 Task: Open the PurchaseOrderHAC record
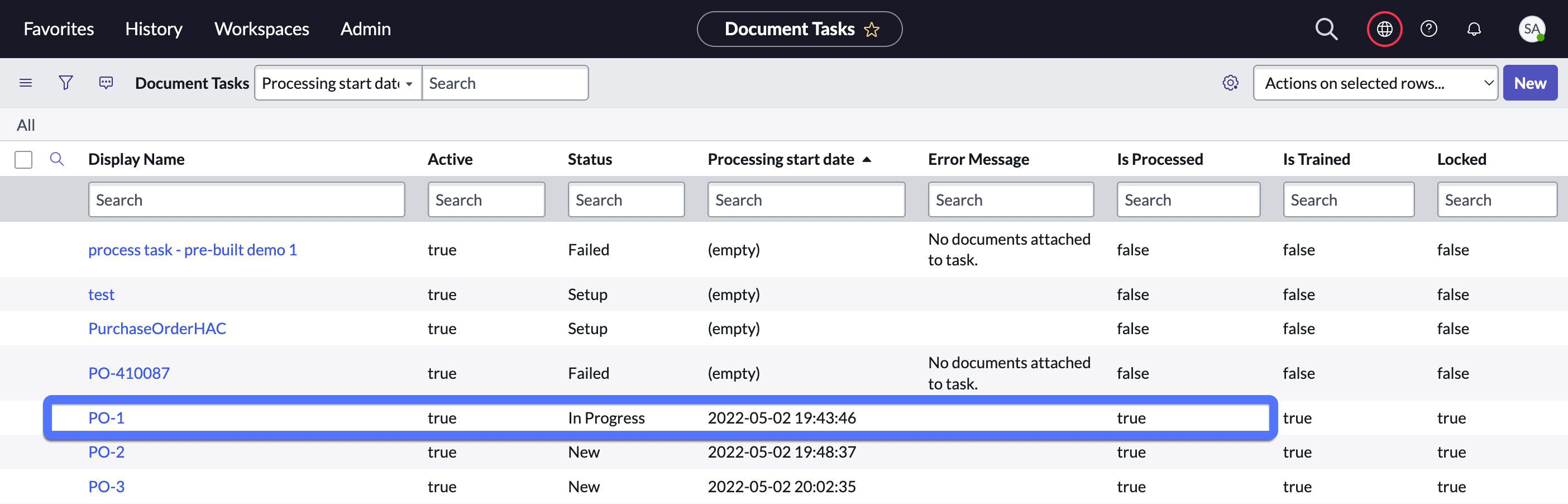157,329
